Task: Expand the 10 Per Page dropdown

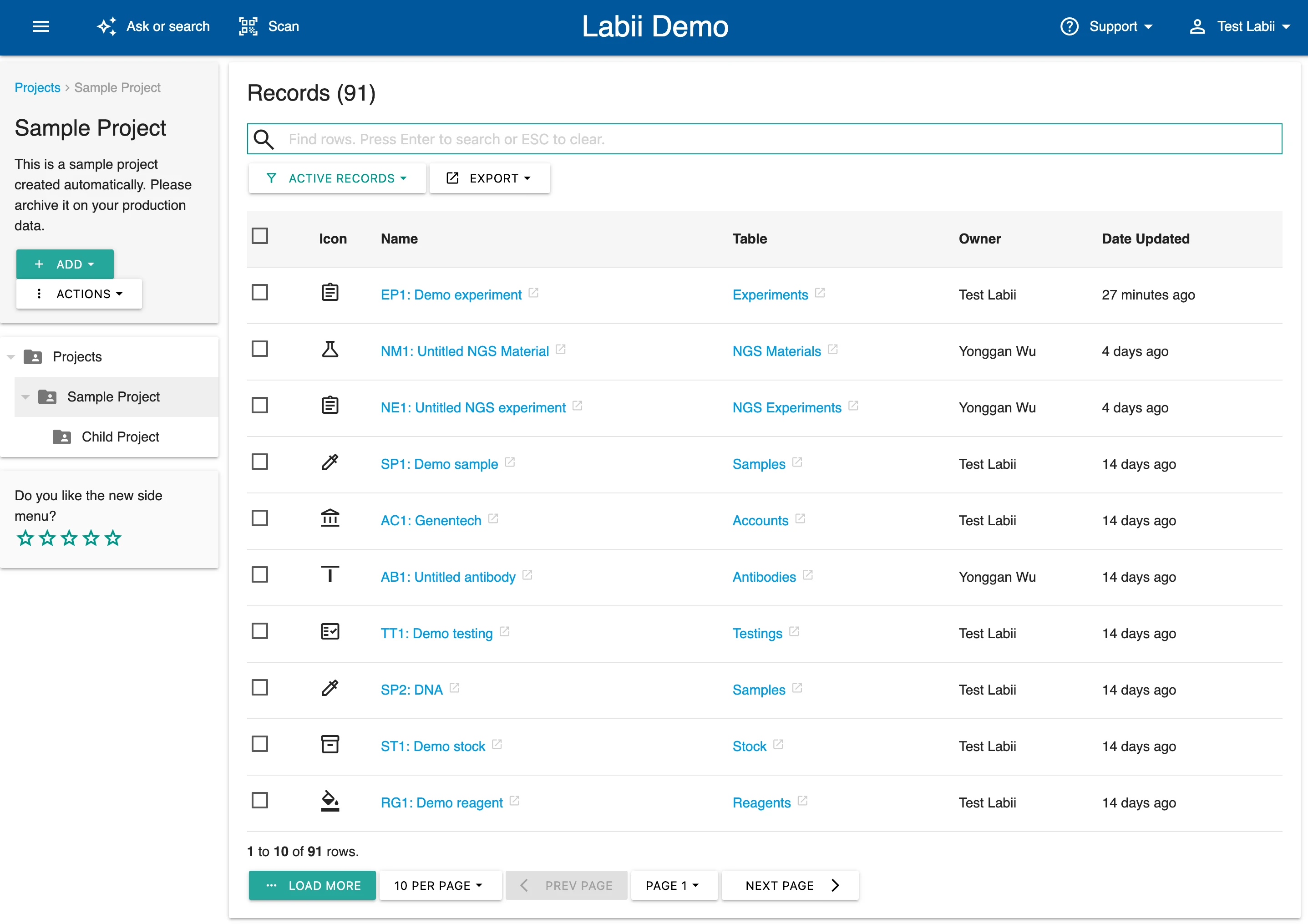Action: (439, 886)
